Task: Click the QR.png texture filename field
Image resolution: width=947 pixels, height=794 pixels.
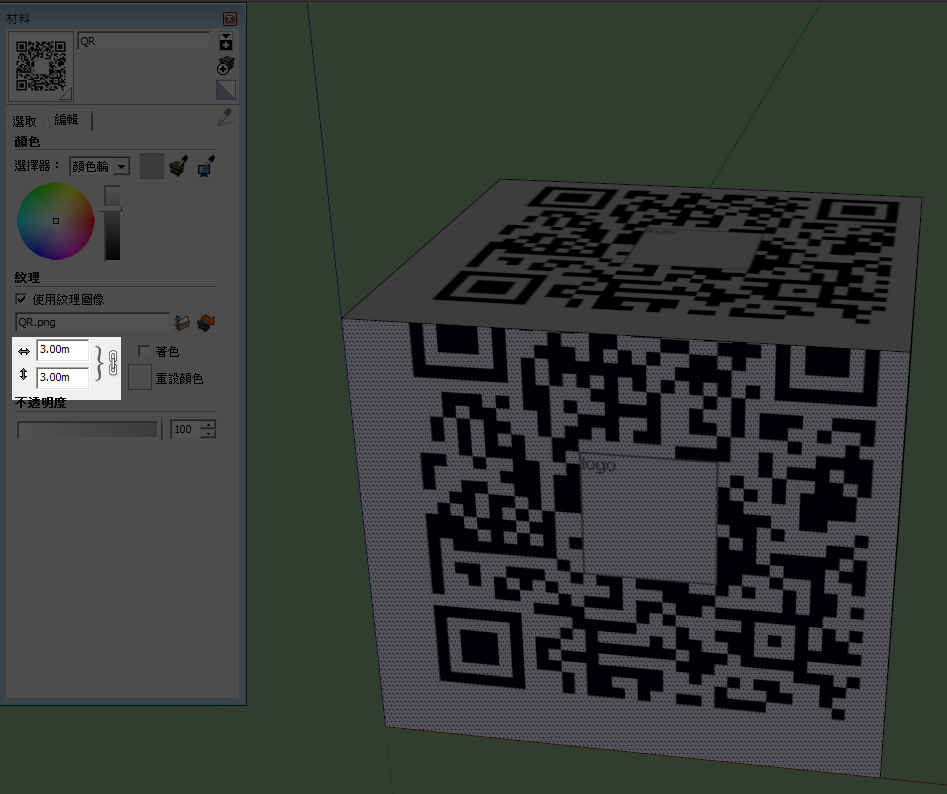Action: coord(92,322)
